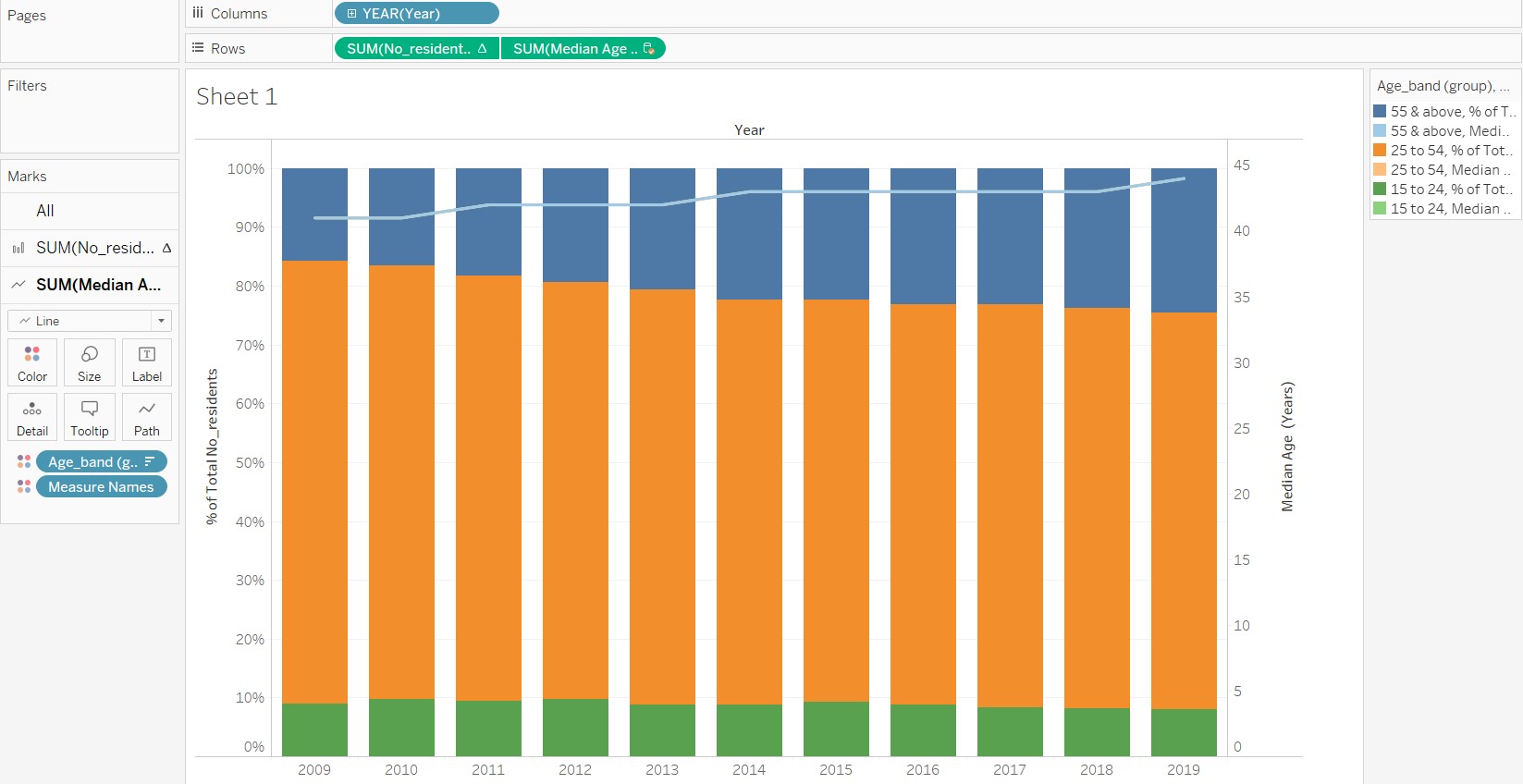Click the Detail mark button
Viewport: 1523px width, 784px height.
[32, 417]
